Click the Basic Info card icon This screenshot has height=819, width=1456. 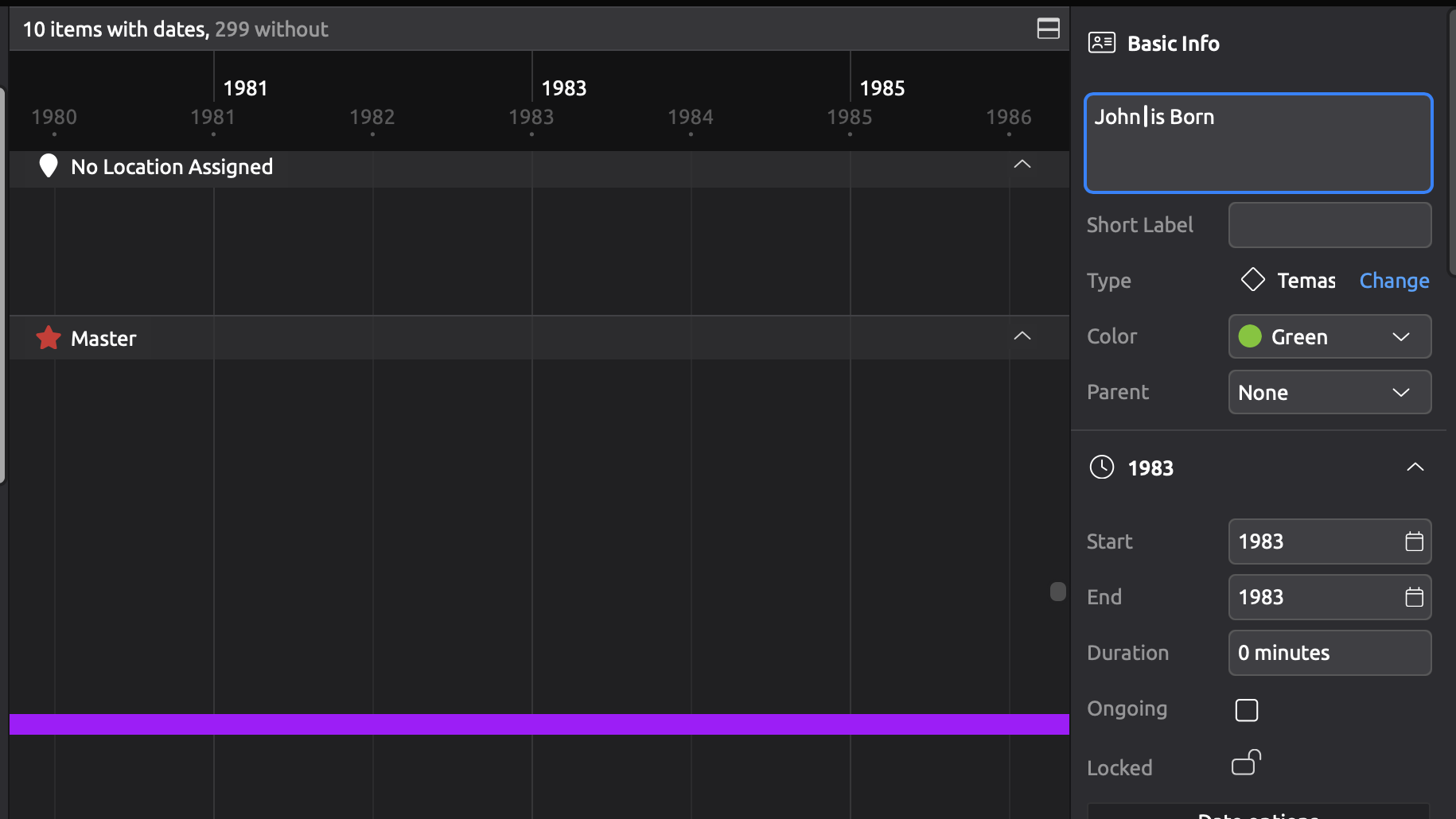click(x=1102, y=43)
